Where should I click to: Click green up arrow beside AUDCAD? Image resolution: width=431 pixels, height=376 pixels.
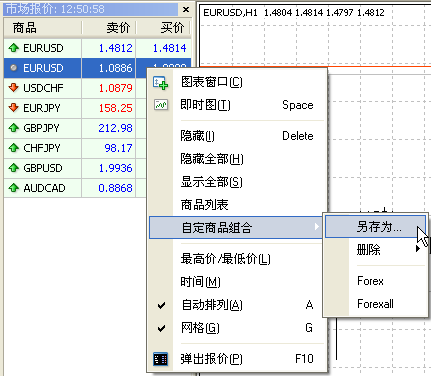click(14, 188)
